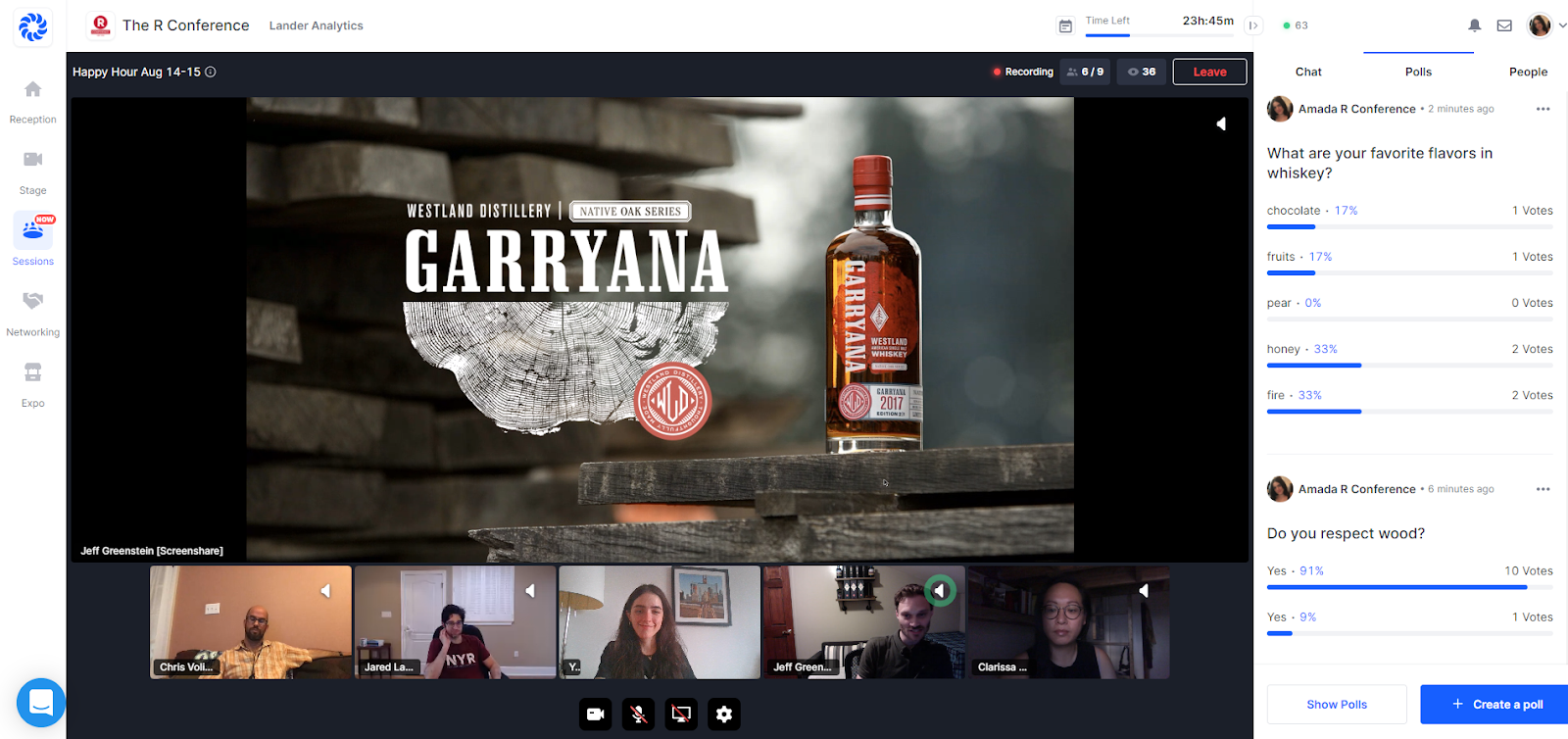Toggle screen sharing
This screenshot has height=739, width=1568.
click(x=681, y=714)
